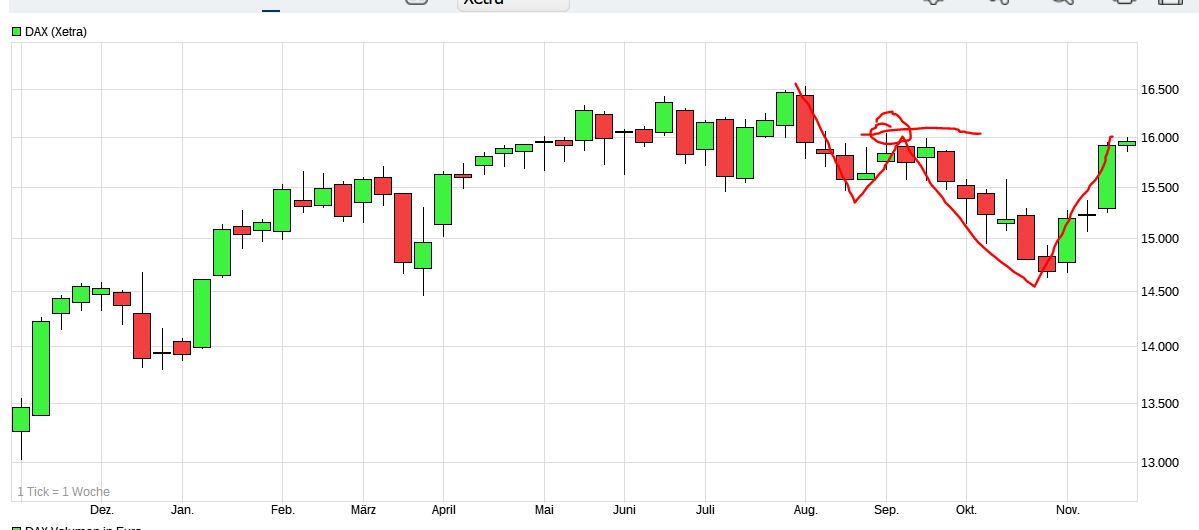Select the Okt. month axis label
1199x530 pixels.
(x=966, y=510)
